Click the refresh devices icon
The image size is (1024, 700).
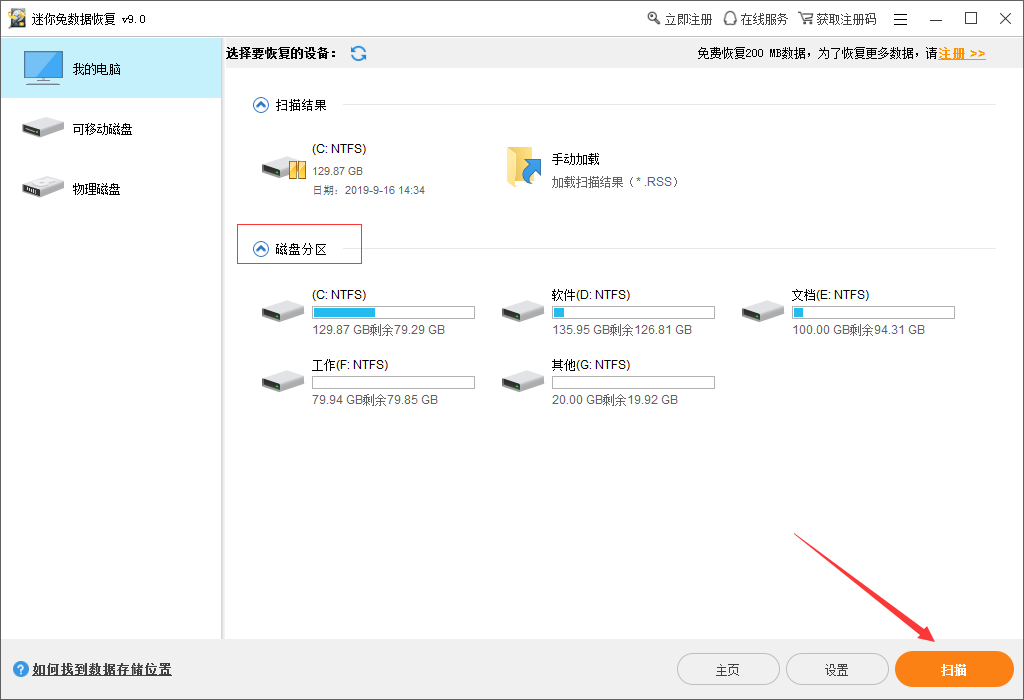[x=359, y=54]
